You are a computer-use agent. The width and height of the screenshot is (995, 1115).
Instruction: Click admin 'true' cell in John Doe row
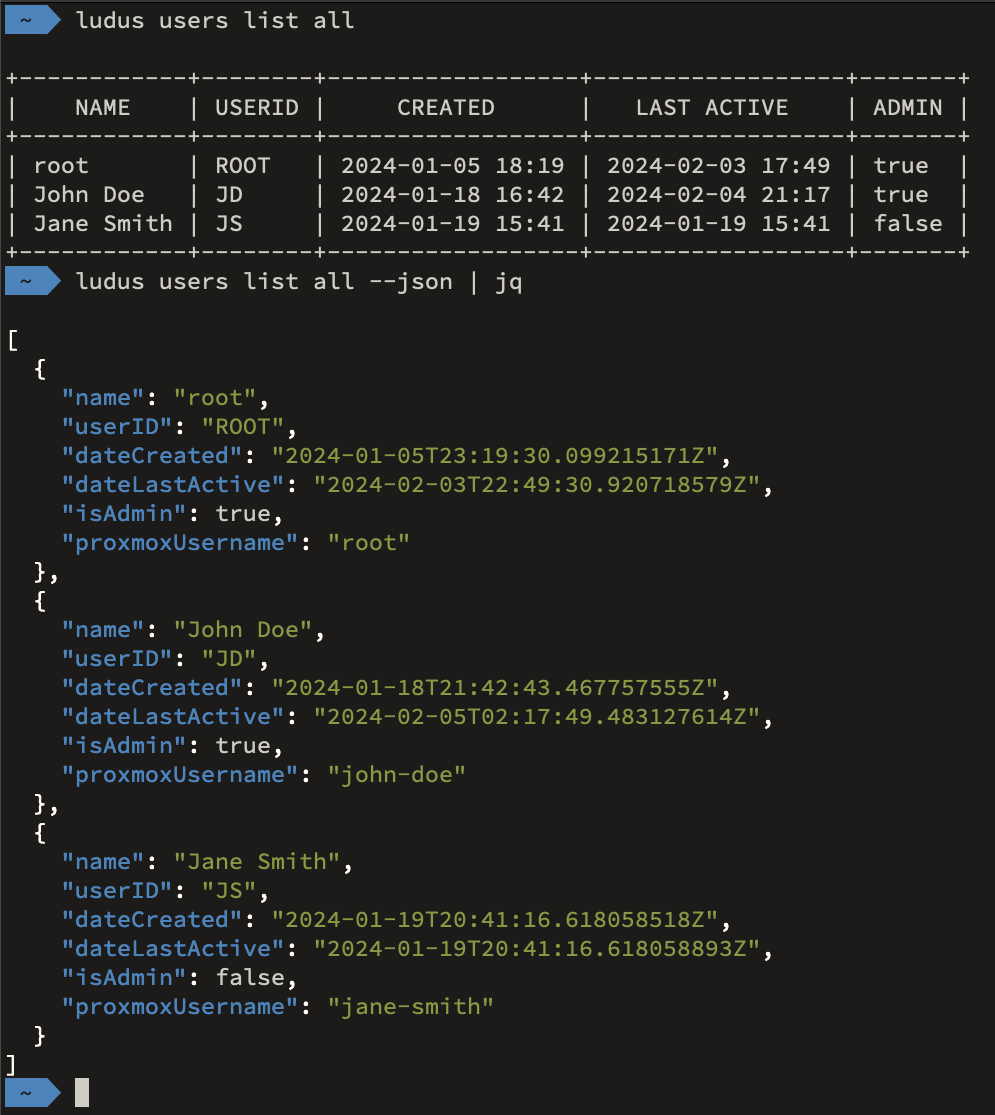click(900, 195)
